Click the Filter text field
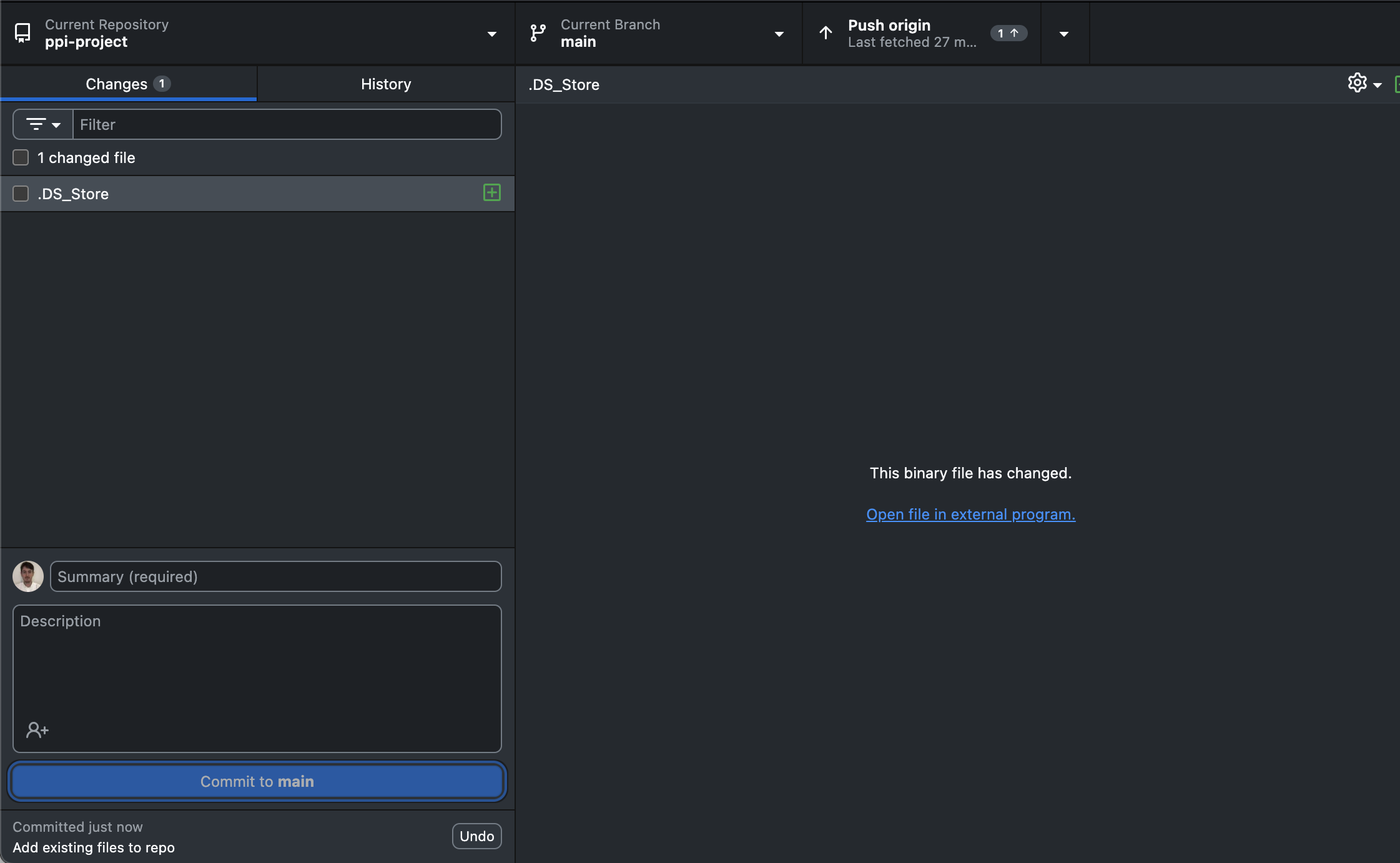 287,124
